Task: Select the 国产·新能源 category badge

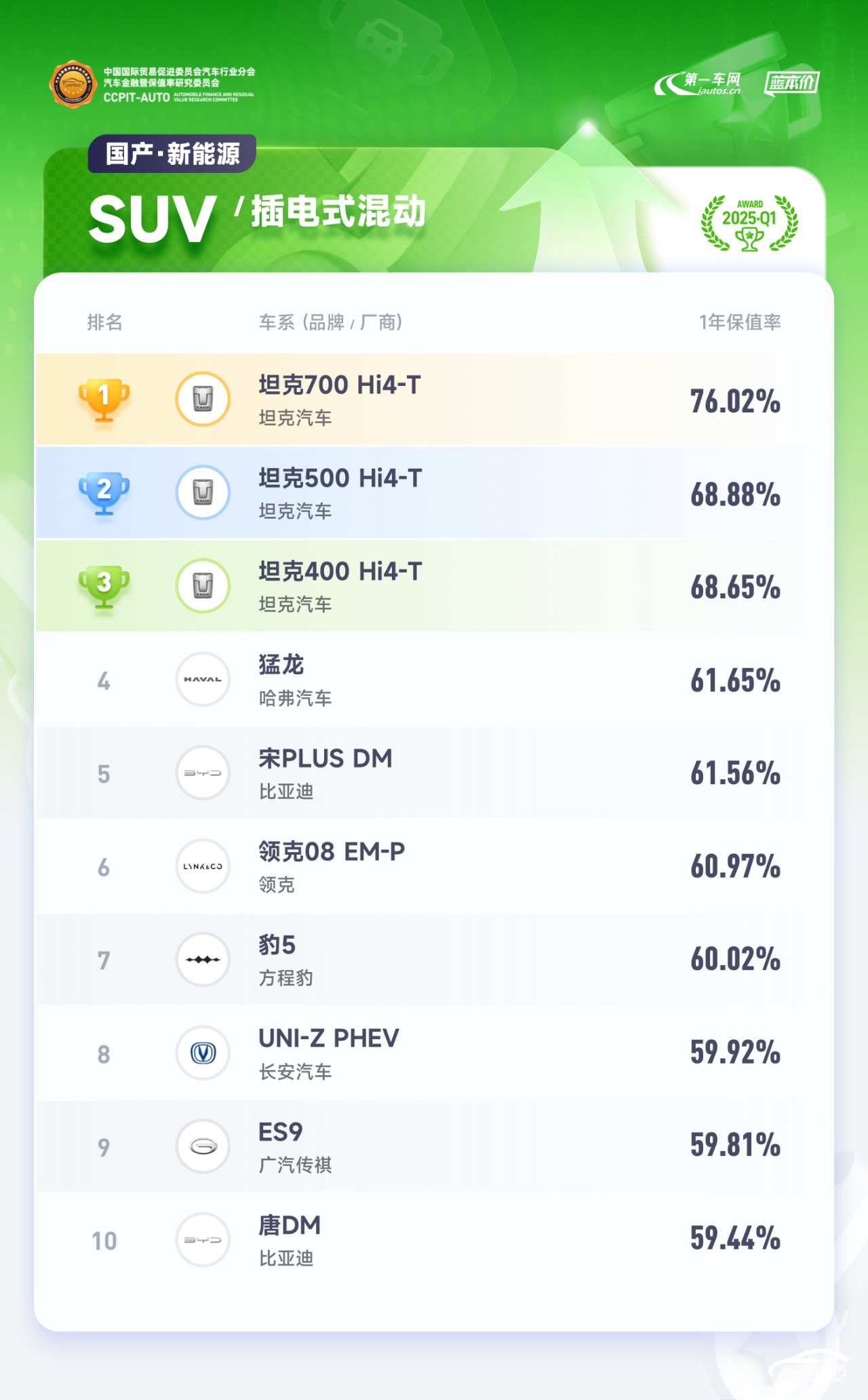Action: [172, 154]
